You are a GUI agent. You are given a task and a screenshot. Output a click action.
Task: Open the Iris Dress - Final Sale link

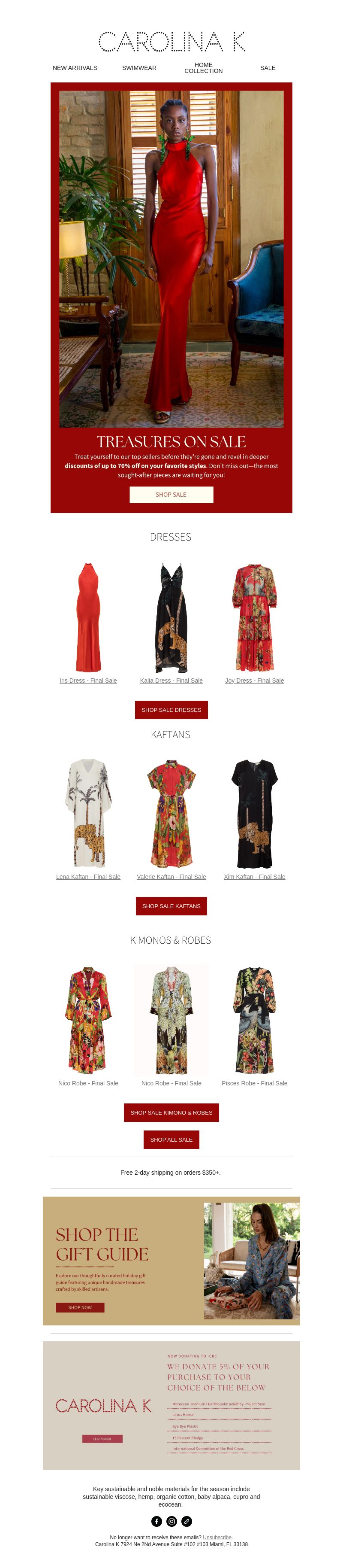coord(88,681)
